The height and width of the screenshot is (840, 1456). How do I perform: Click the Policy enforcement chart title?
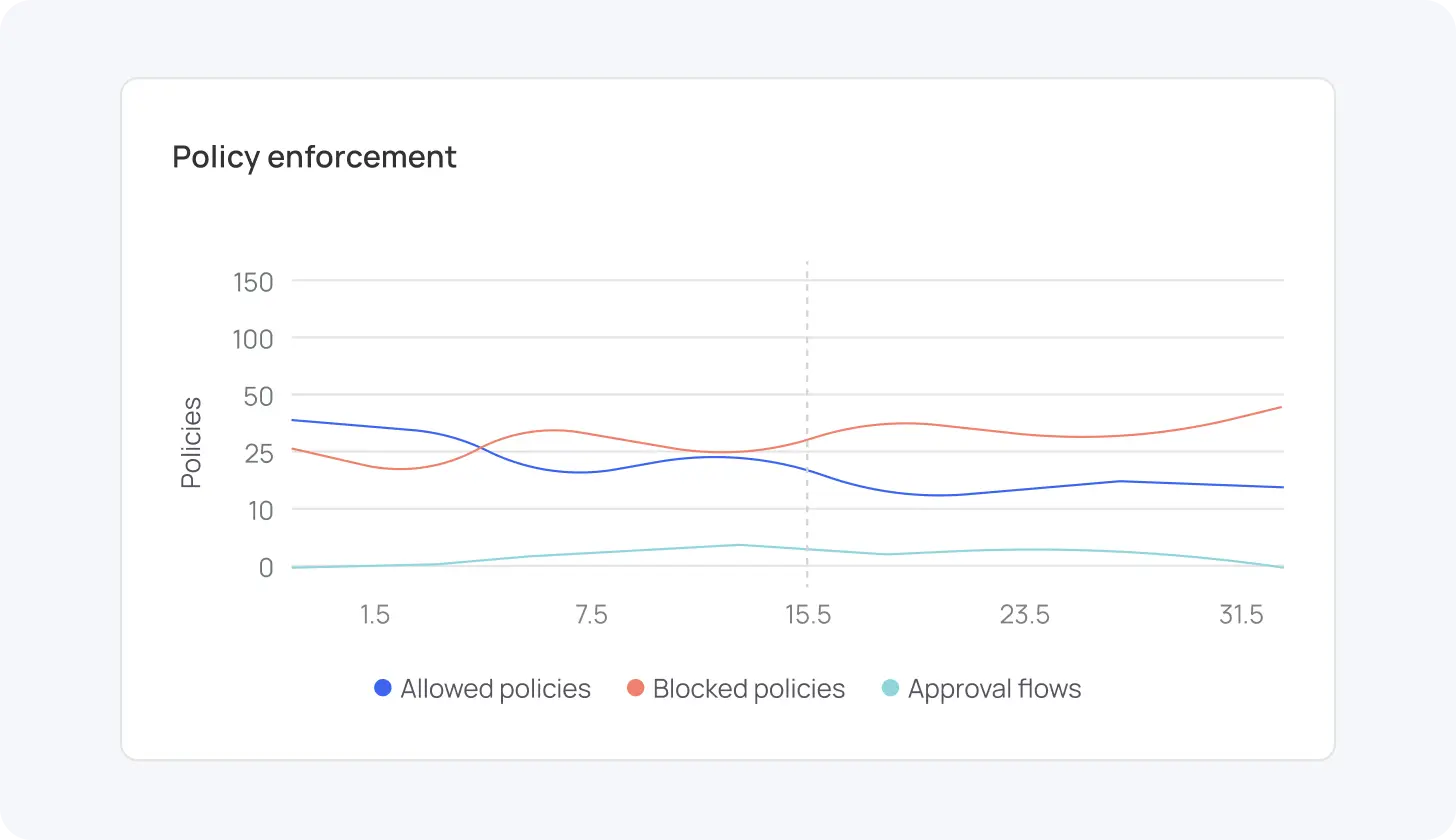point(314,157)
